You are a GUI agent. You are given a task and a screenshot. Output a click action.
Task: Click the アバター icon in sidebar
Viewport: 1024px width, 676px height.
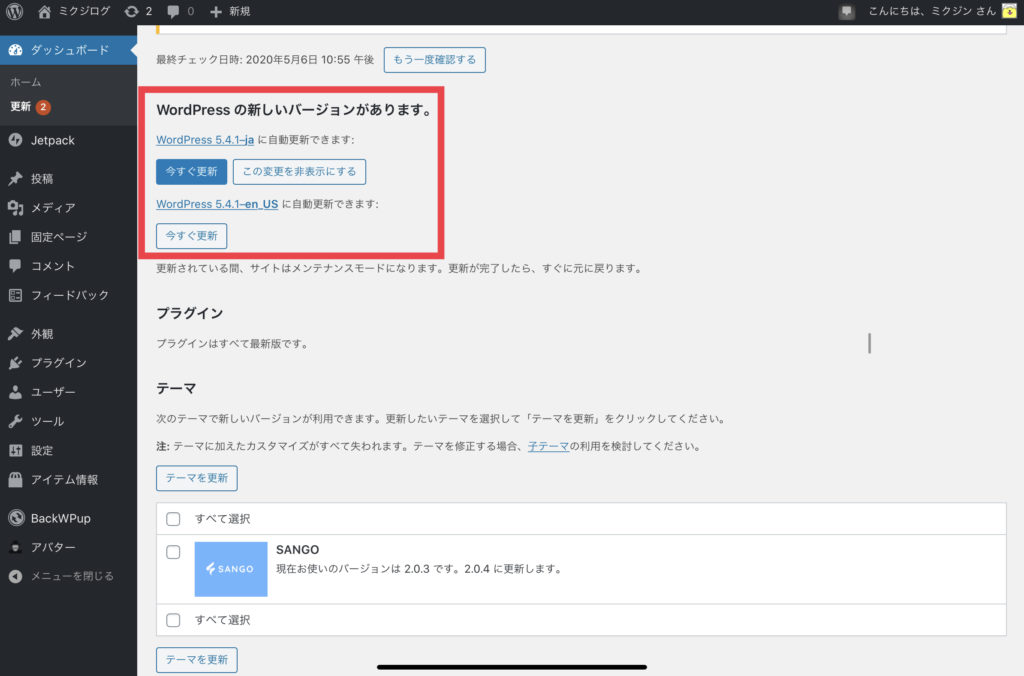point(15,547)
